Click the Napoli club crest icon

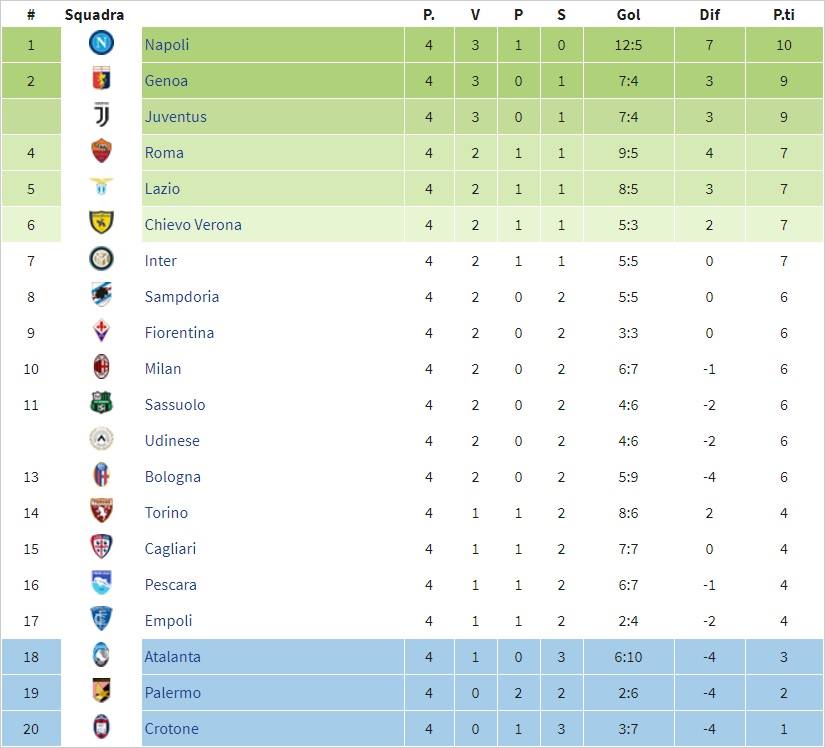click(101, 44)
